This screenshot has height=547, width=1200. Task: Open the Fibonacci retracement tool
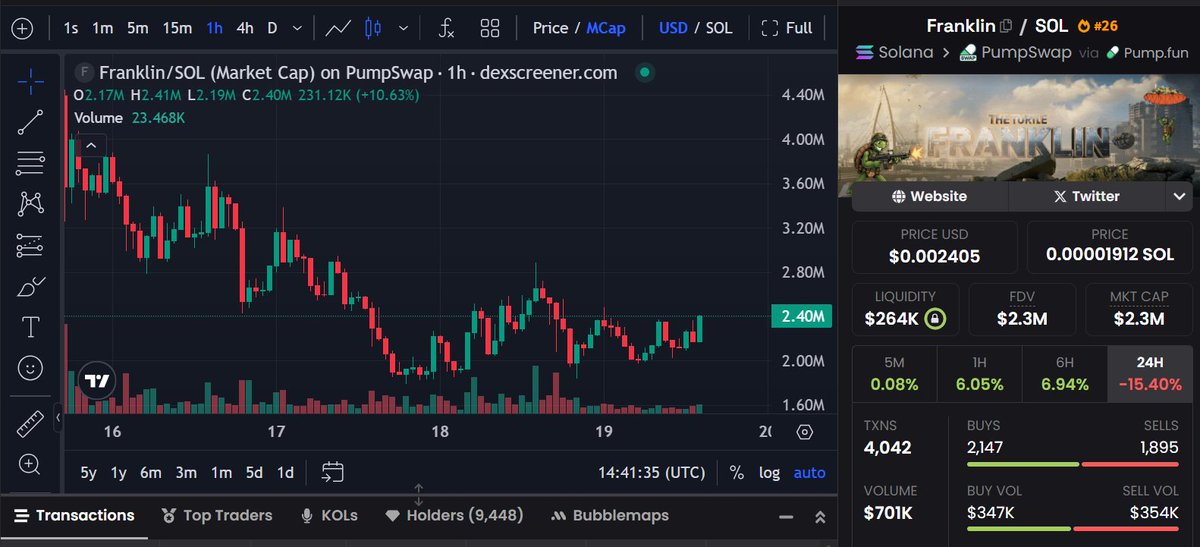[30, 163]
